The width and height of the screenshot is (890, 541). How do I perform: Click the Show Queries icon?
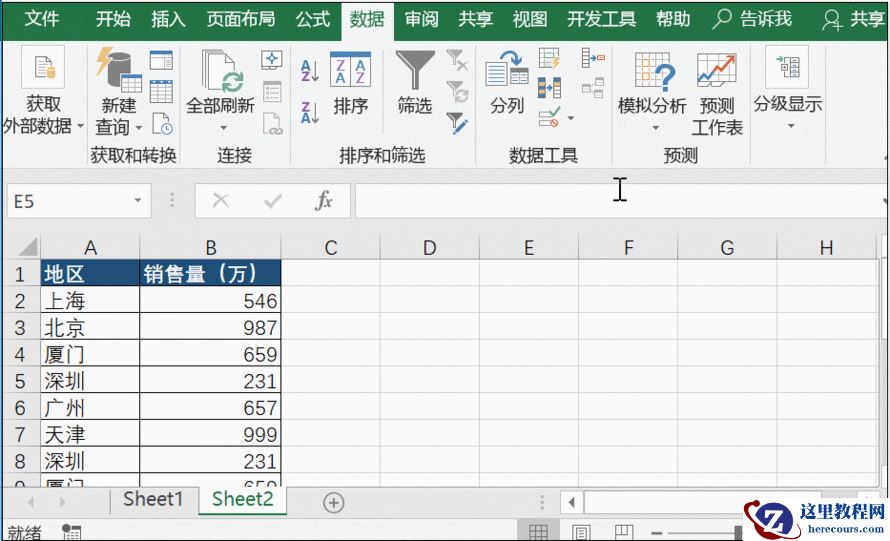(x=161, y=60)
